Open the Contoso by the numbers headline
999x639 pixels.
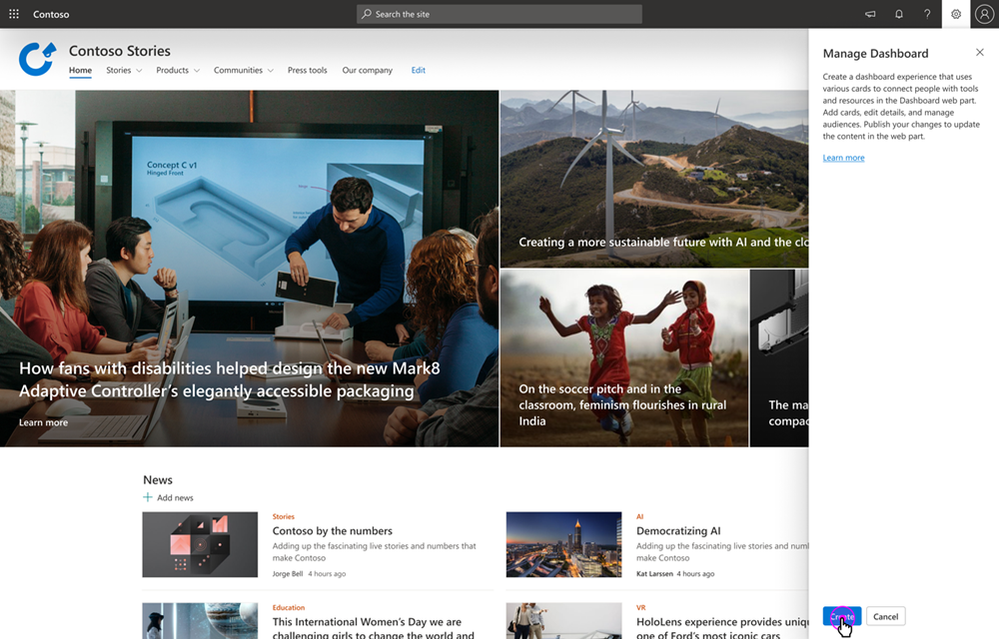click(333, 531)
